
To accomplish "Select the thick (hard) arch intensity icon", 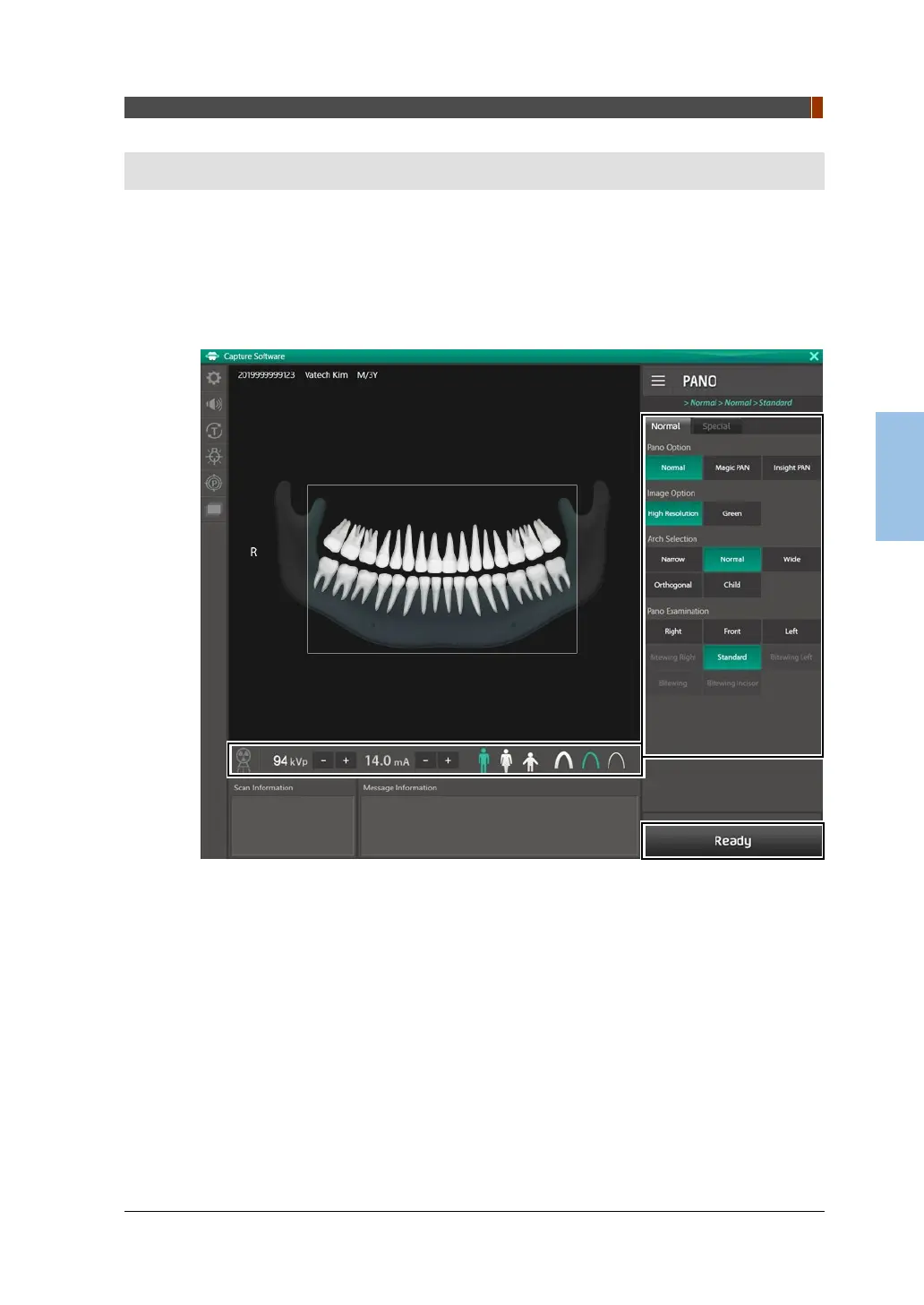I will (563, 760).
